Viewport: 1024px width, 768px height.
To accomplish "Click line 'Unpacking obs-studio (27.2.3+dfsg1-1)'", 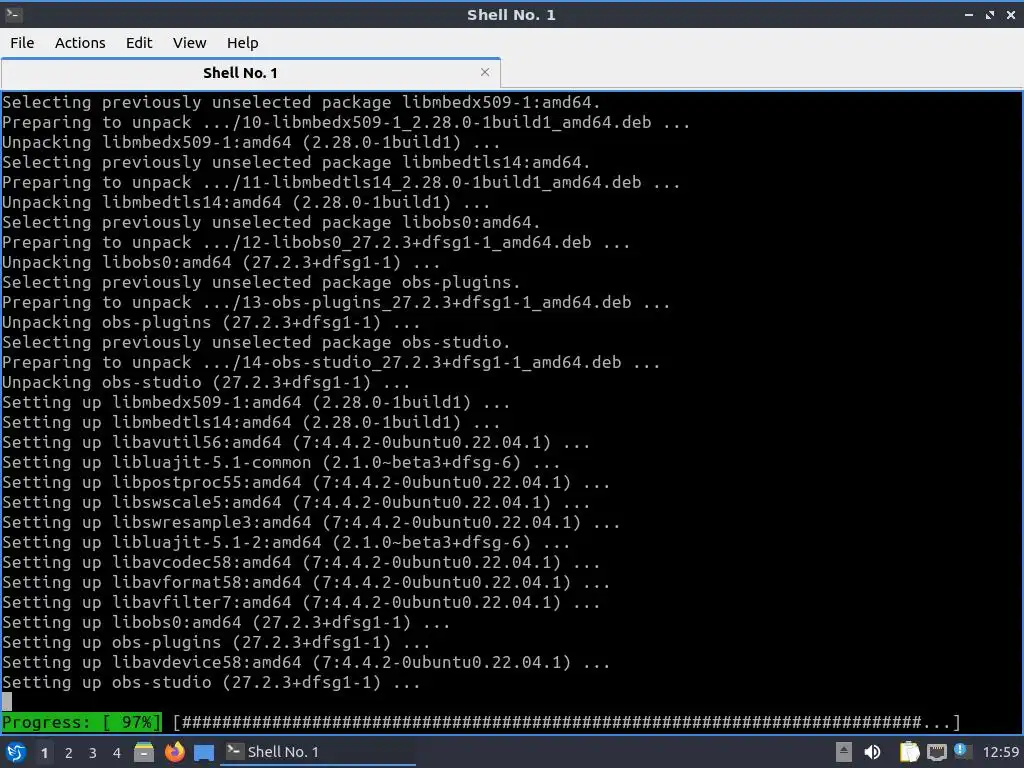I will (x=206, y=382).
